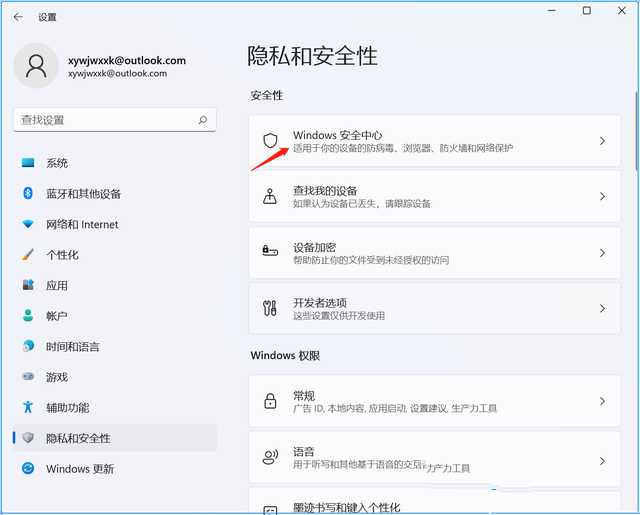Expand 设备加密 chevron arrow

click(602, 253)
